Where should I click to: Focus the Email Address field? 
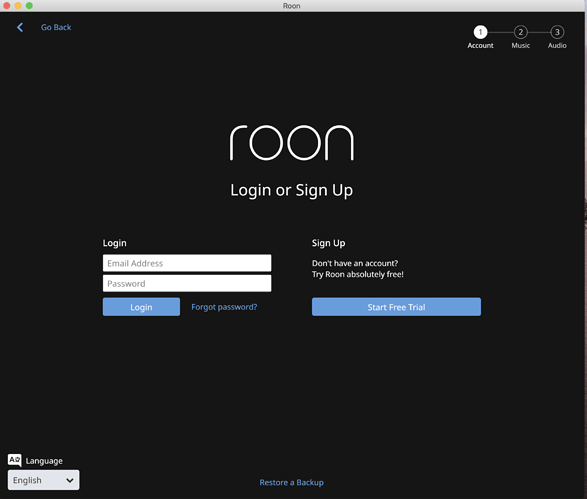[x=187, y=263]
